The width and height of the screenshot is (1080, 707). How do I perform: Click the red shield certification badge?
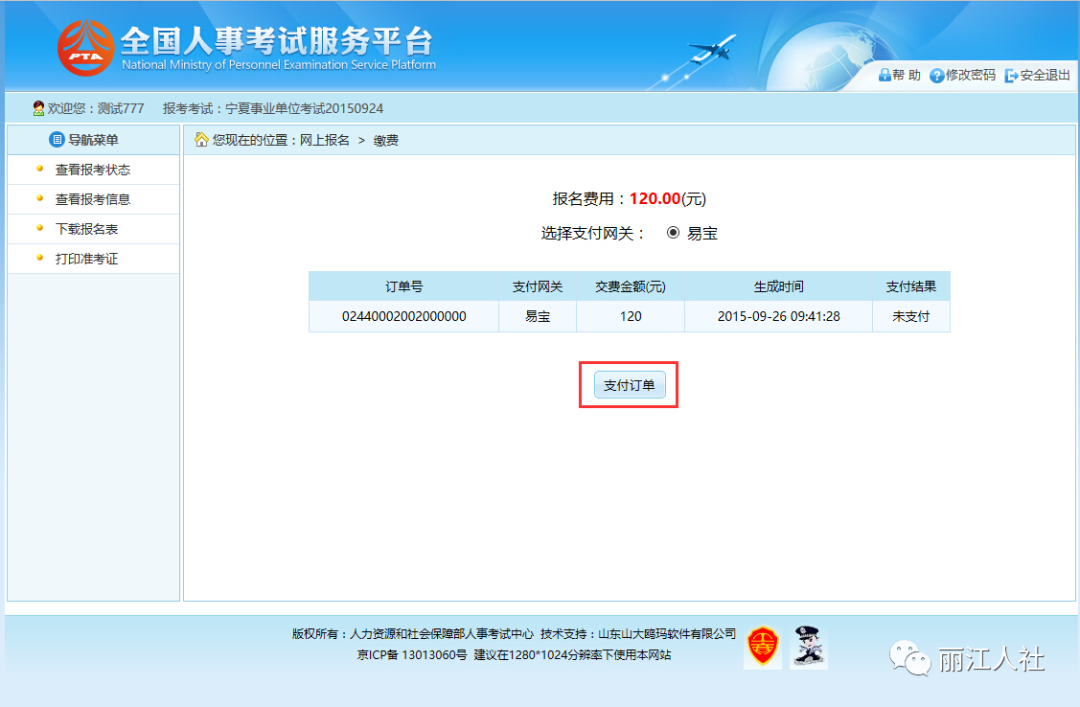click(762, 646)
